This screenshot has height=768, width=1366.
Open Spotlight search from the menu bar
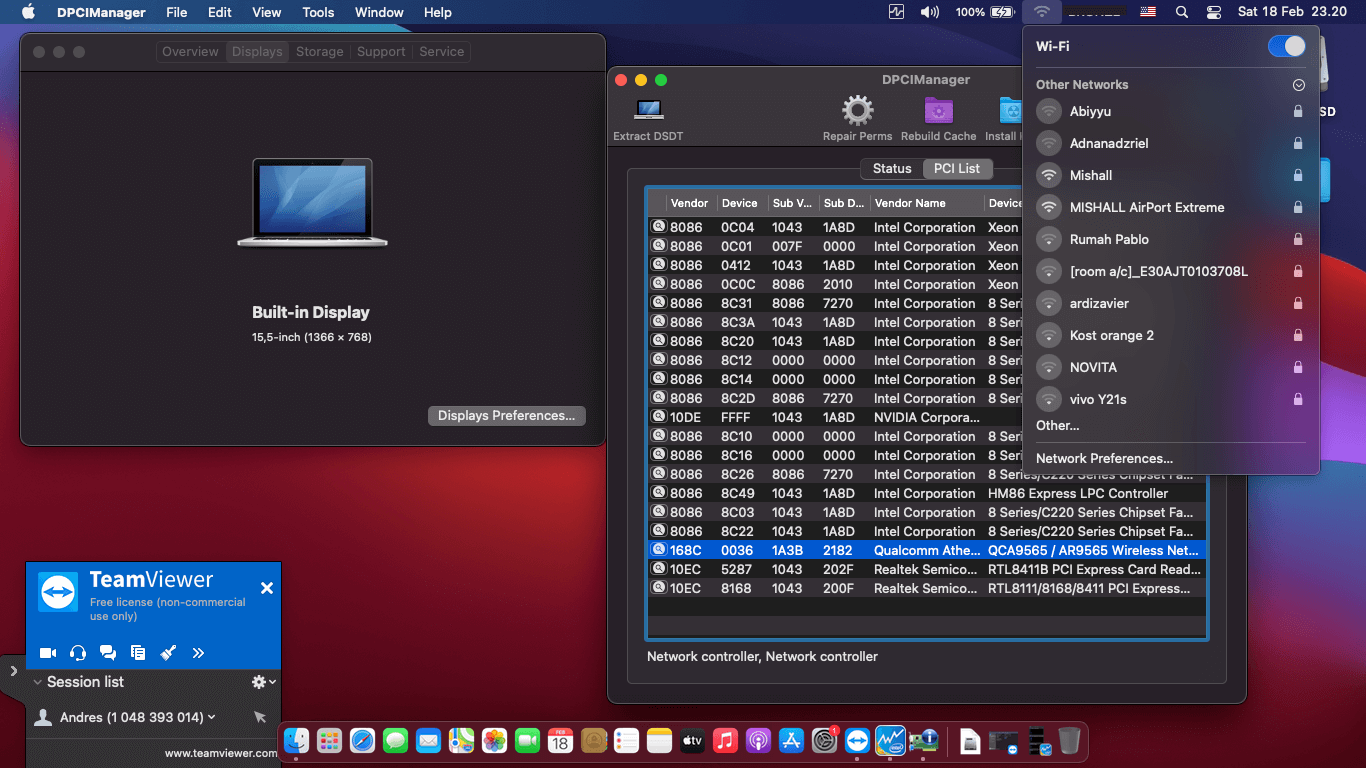1181,12
